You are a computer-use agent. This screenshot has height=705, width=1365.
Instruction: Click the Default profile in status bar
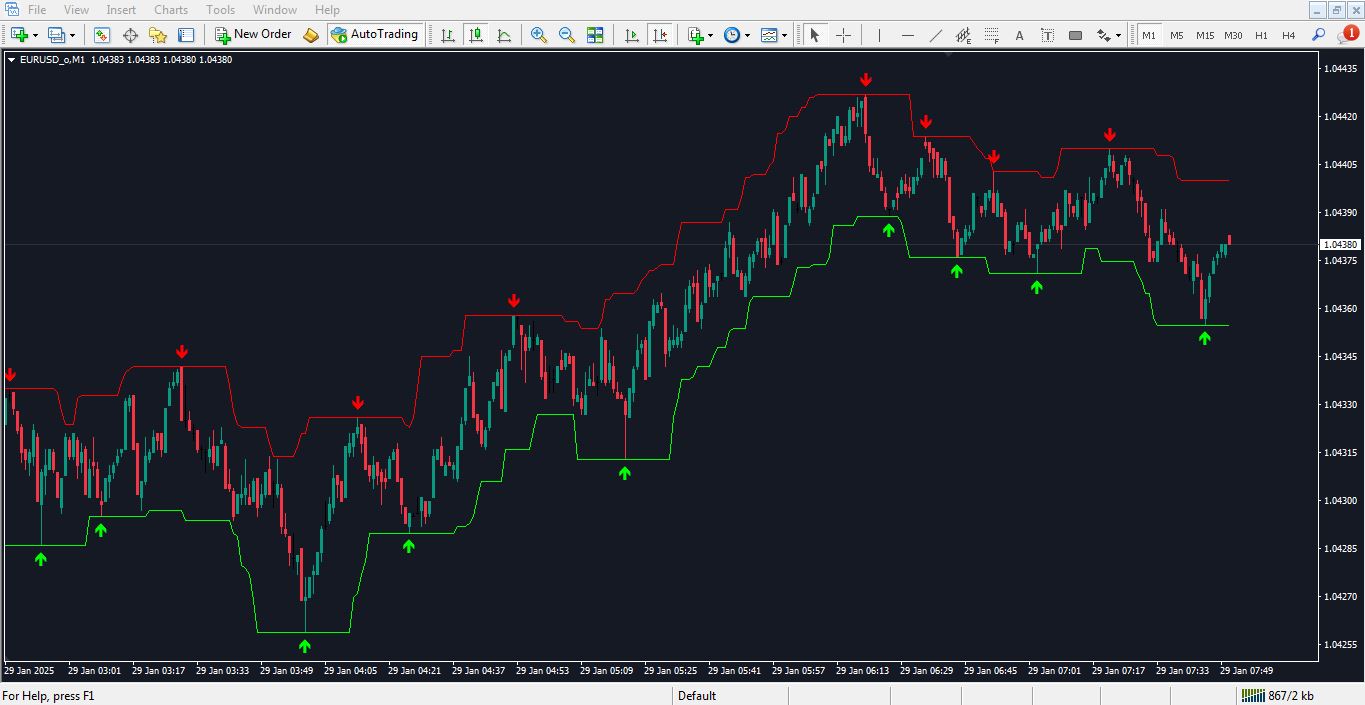(x=697, y=696)
